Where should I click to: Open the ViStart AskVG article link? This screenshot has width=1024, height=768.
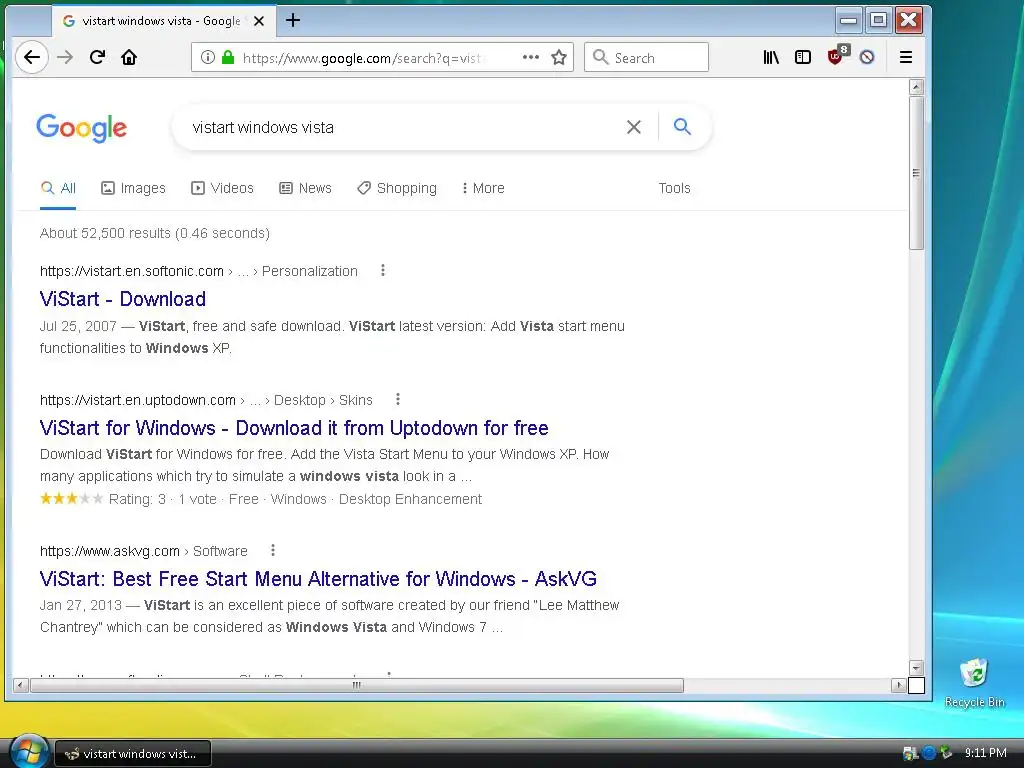point(318,579)
